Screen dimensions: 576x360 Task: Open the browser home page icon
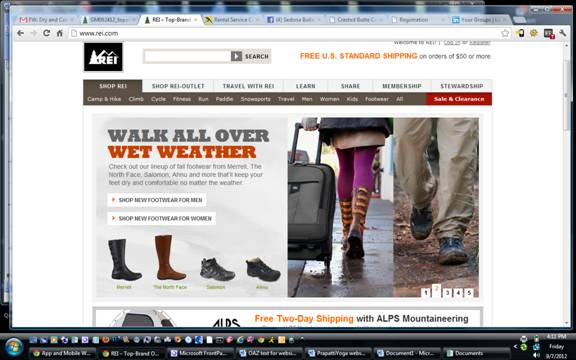tap(60, 33)
